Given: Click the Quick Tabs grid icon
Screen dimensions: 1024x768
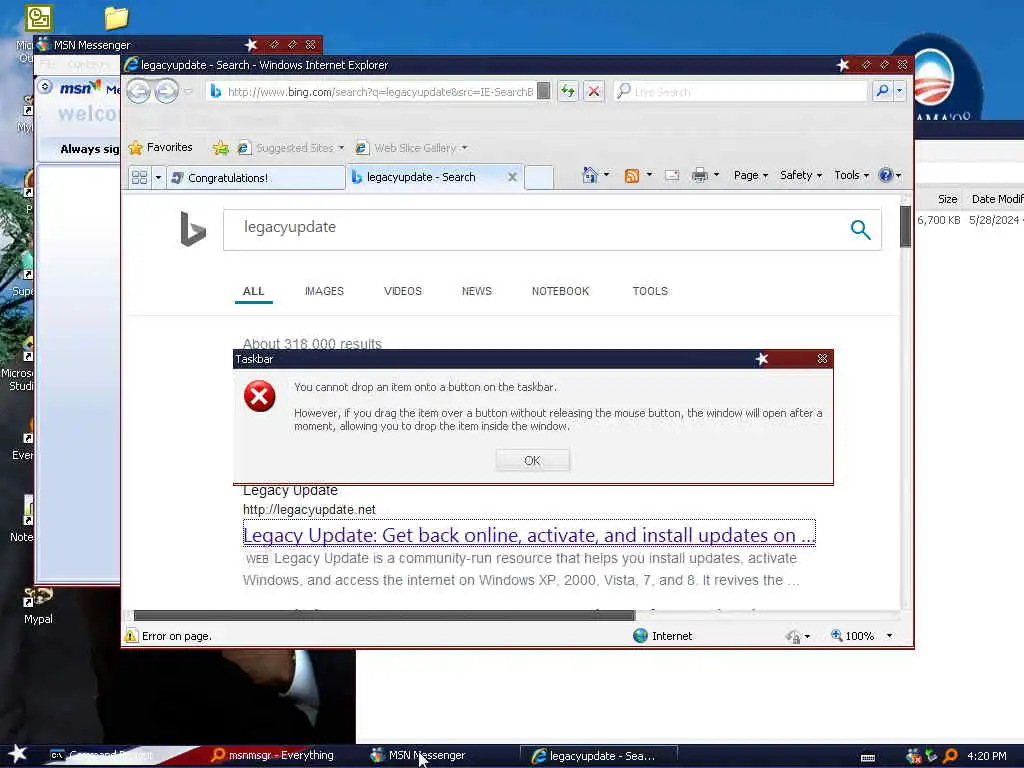Looking at the screenshot, I should [x=139, y=177].
